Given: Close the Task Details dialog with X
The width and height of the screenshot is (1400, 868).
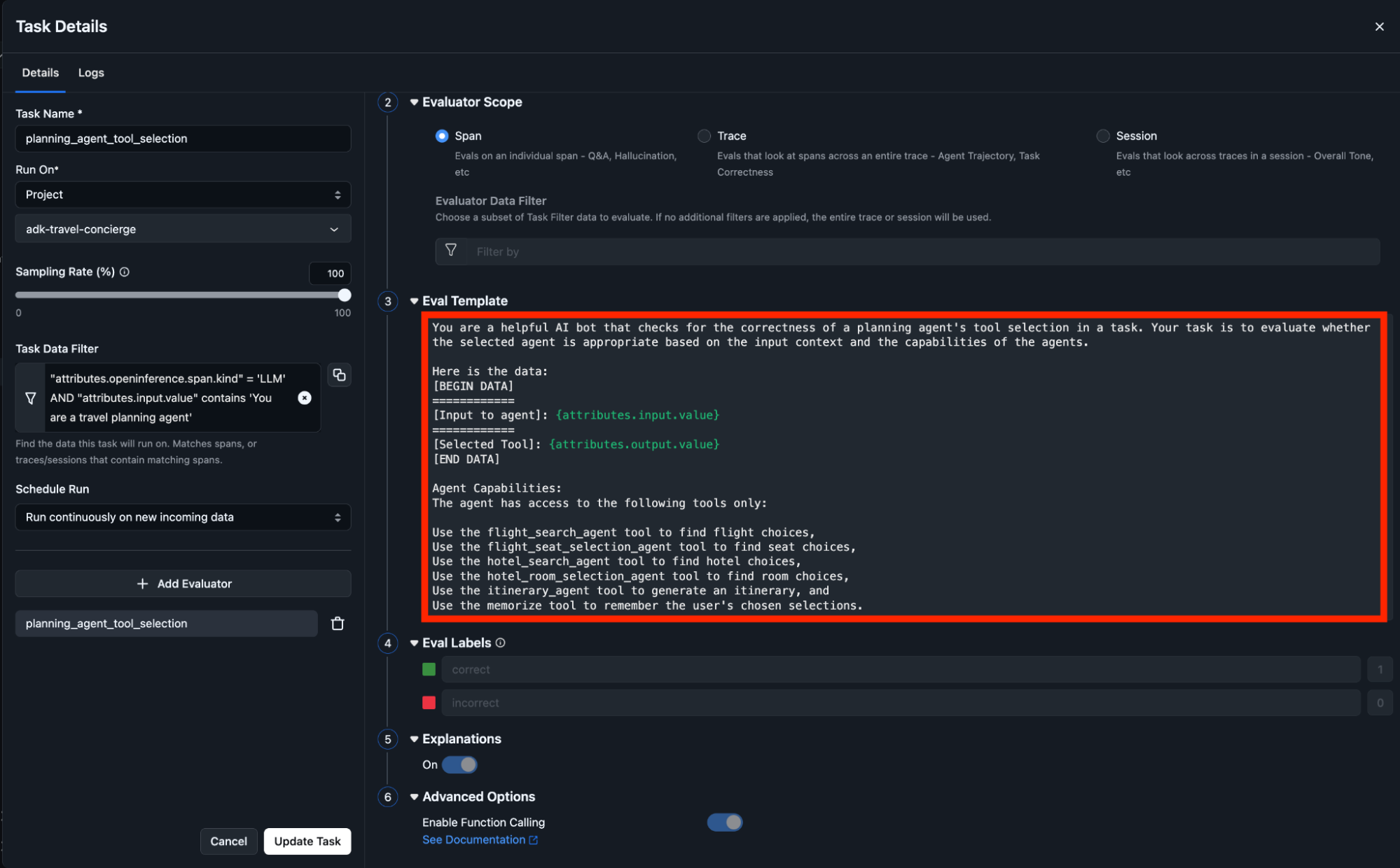Looking at the screenshot, I should point(1379,27).
